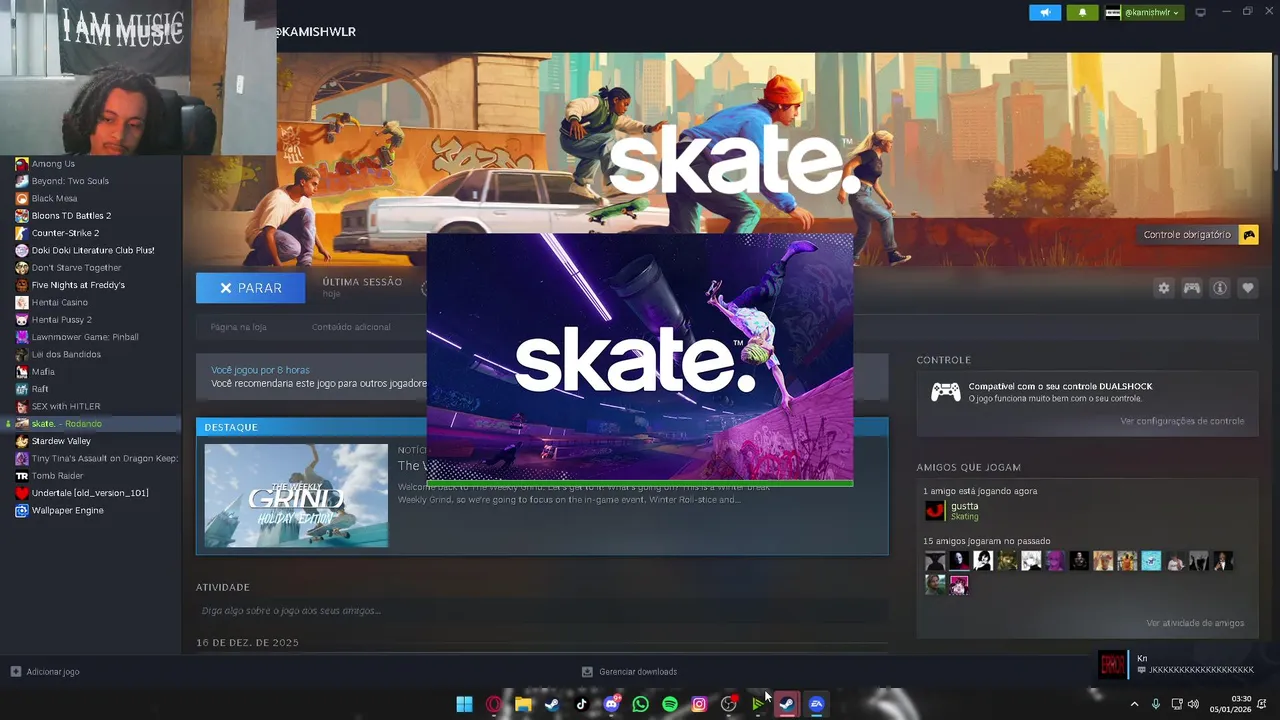This screenshot has width=1280, height=720.
Task: Click the Wallpaper Engine blue icon
Action: point(22,510)
